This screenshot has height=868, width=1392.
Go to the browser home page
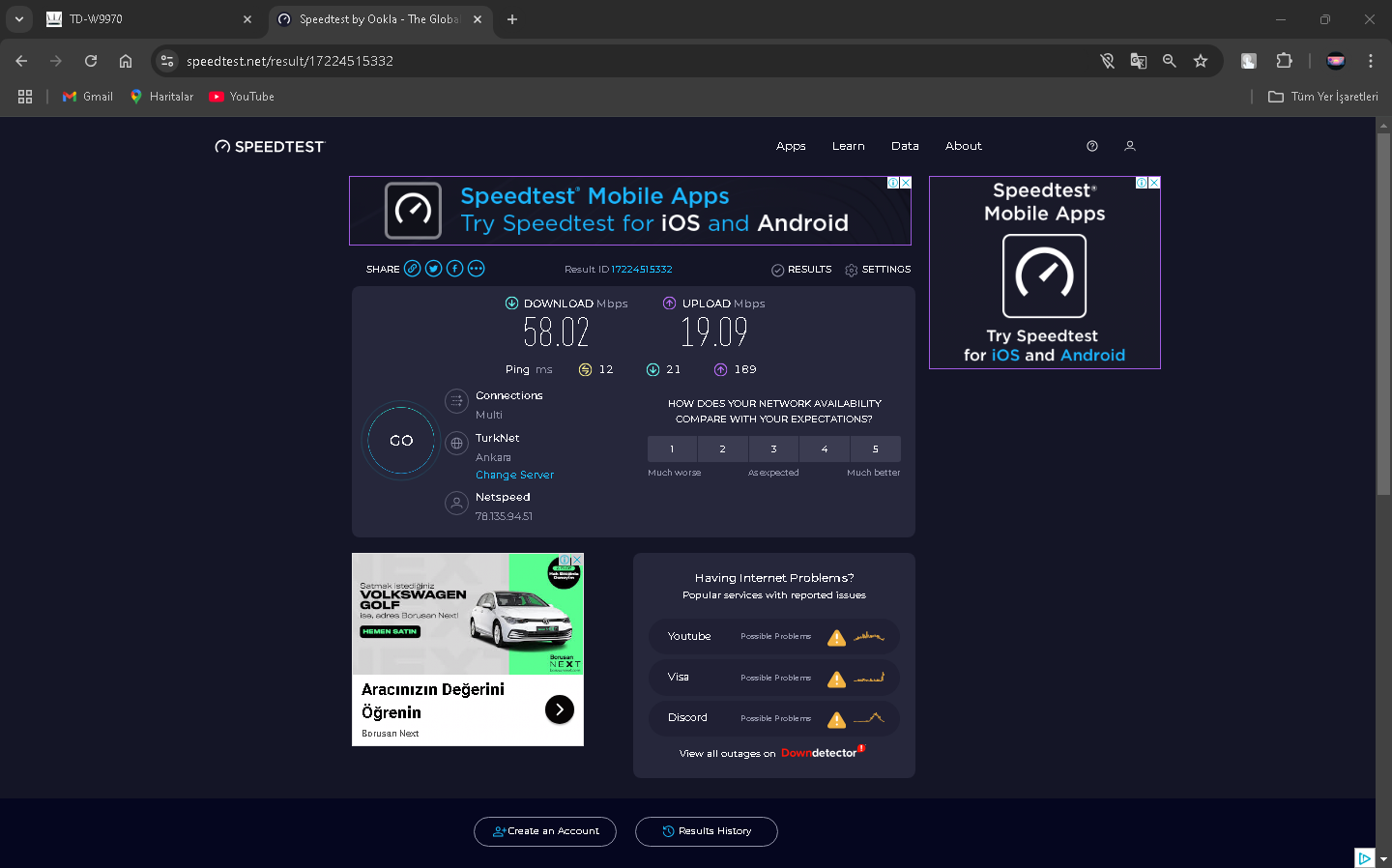click(x=126, y=61)
